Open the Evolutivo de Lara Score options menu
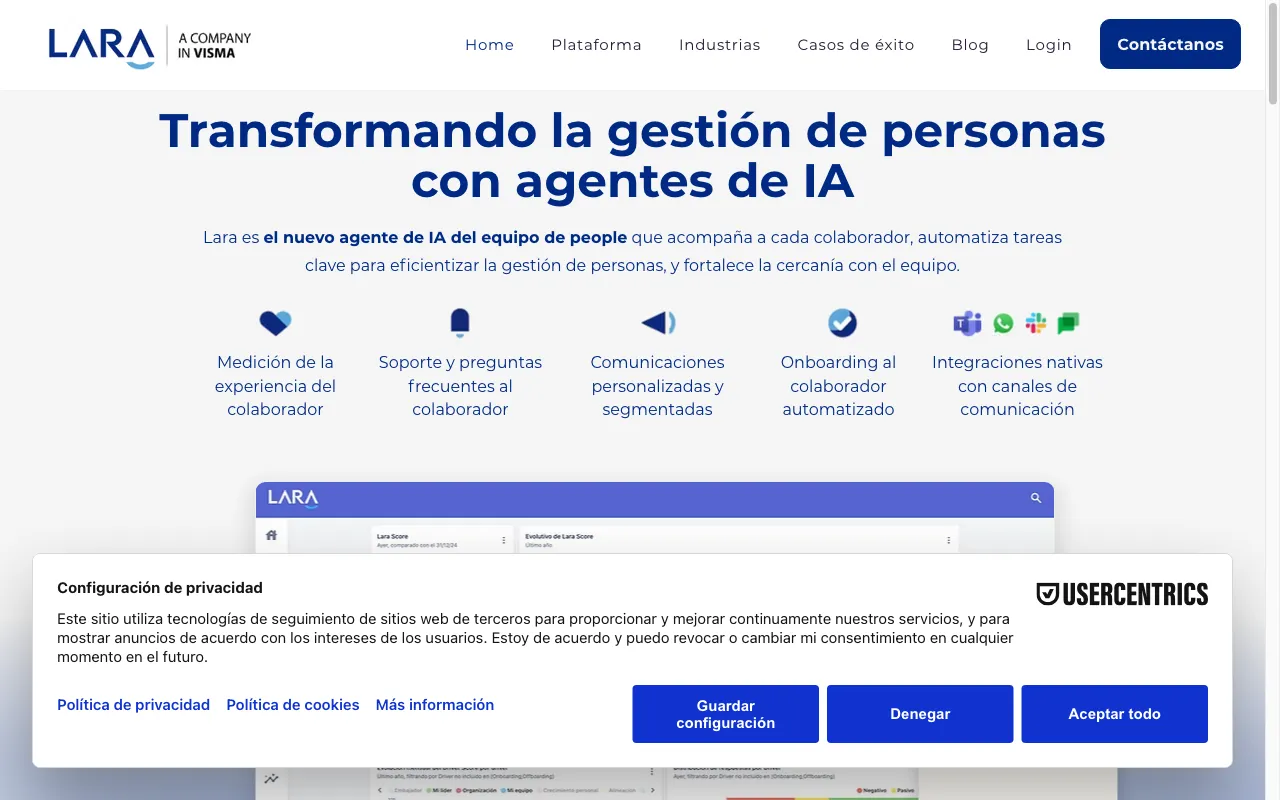This screenshot has height=800, width=1280. [948, 540]
